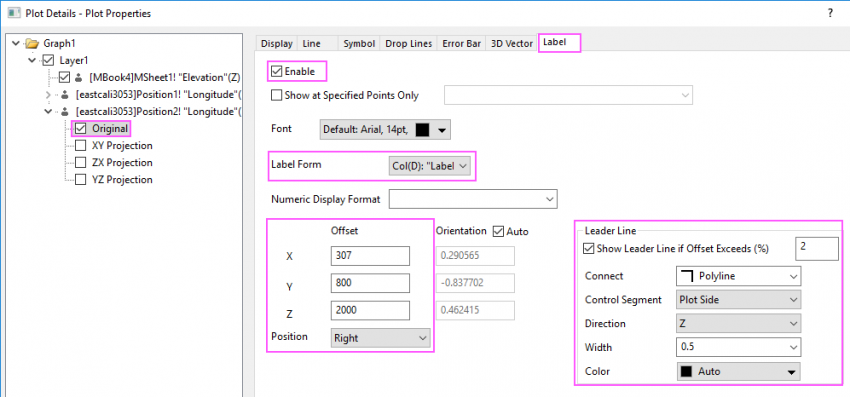
Task: Open the Control Segment dropdown
Action: (739, 299)
